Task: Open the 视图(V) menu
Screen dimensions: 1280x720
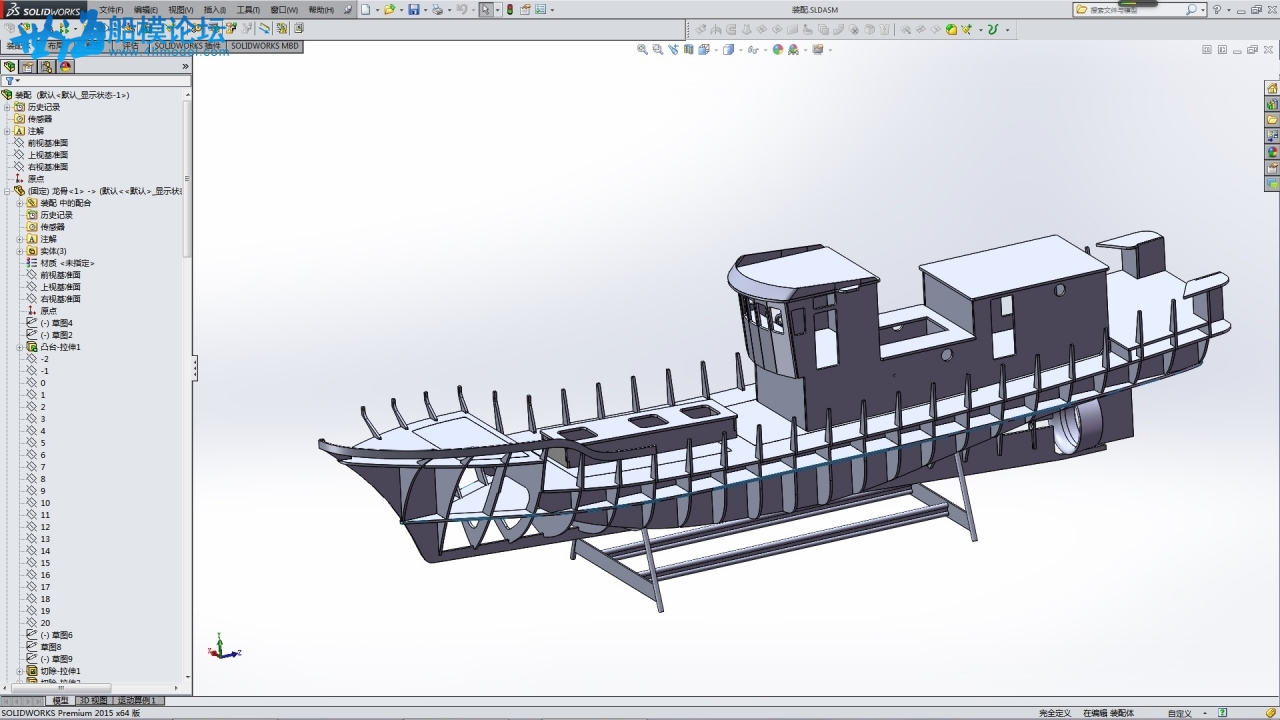Action: click(181, 10)
